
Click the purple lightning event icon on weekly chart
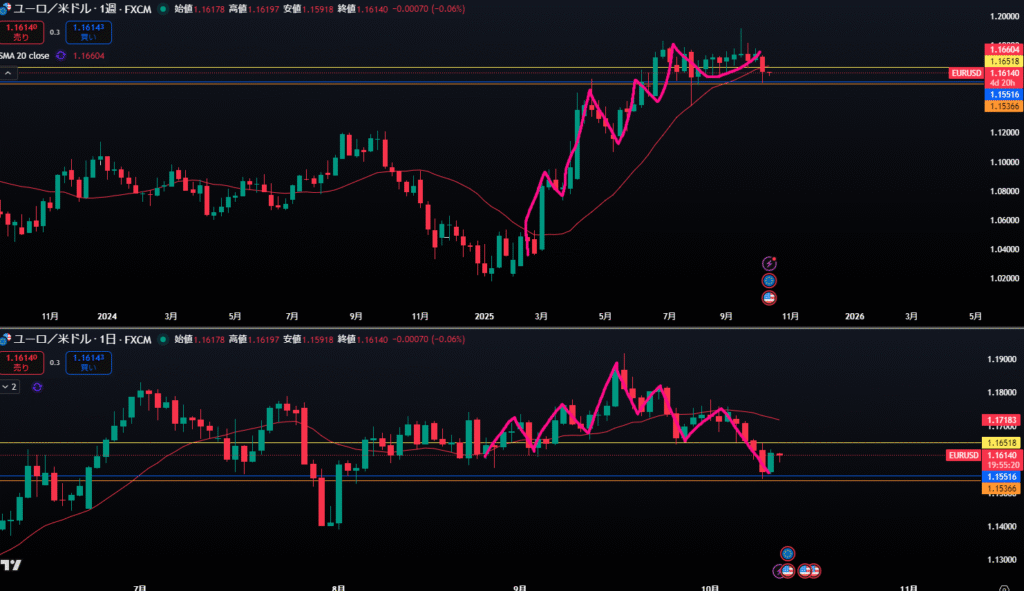pos(769,263)
